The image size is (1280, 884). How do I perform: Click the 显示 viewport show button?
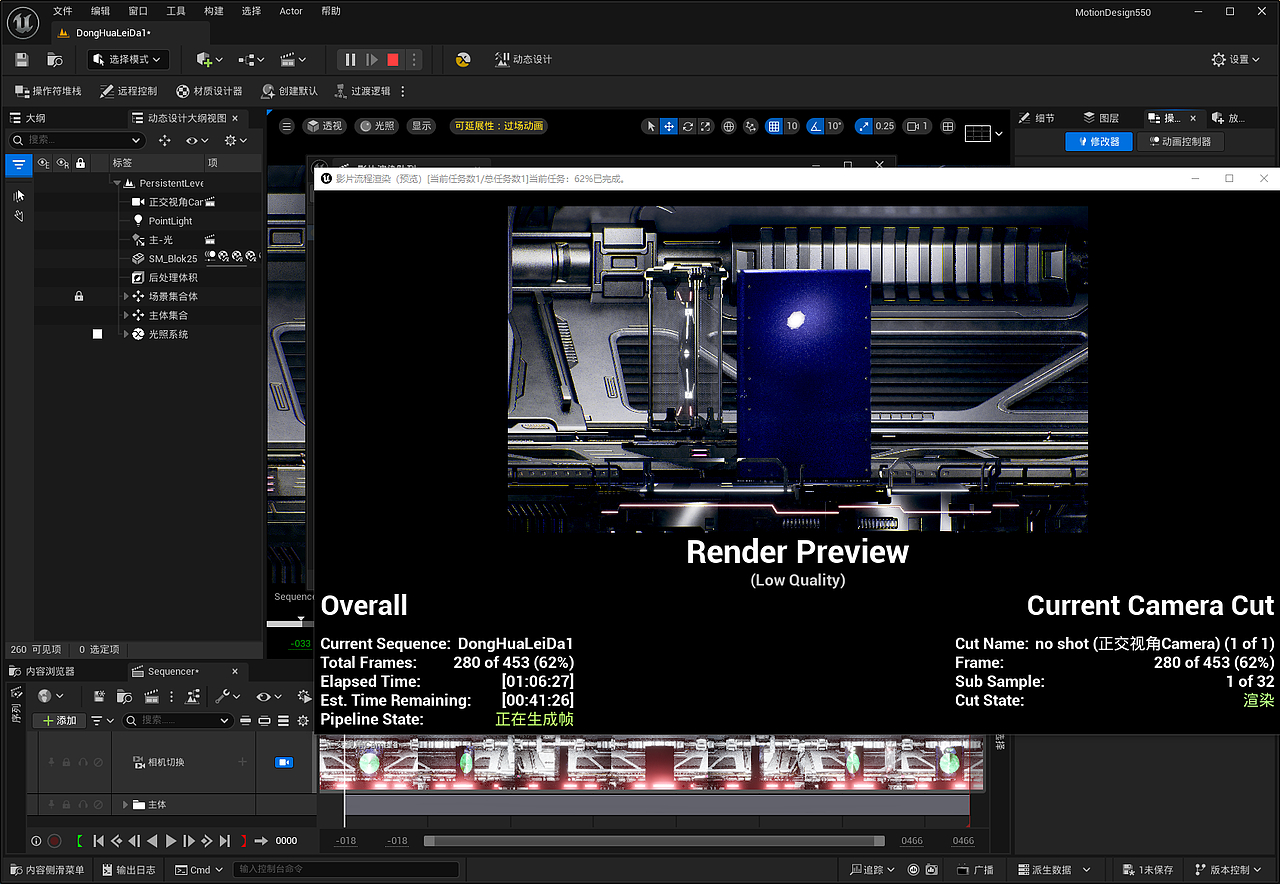(421, 126)
